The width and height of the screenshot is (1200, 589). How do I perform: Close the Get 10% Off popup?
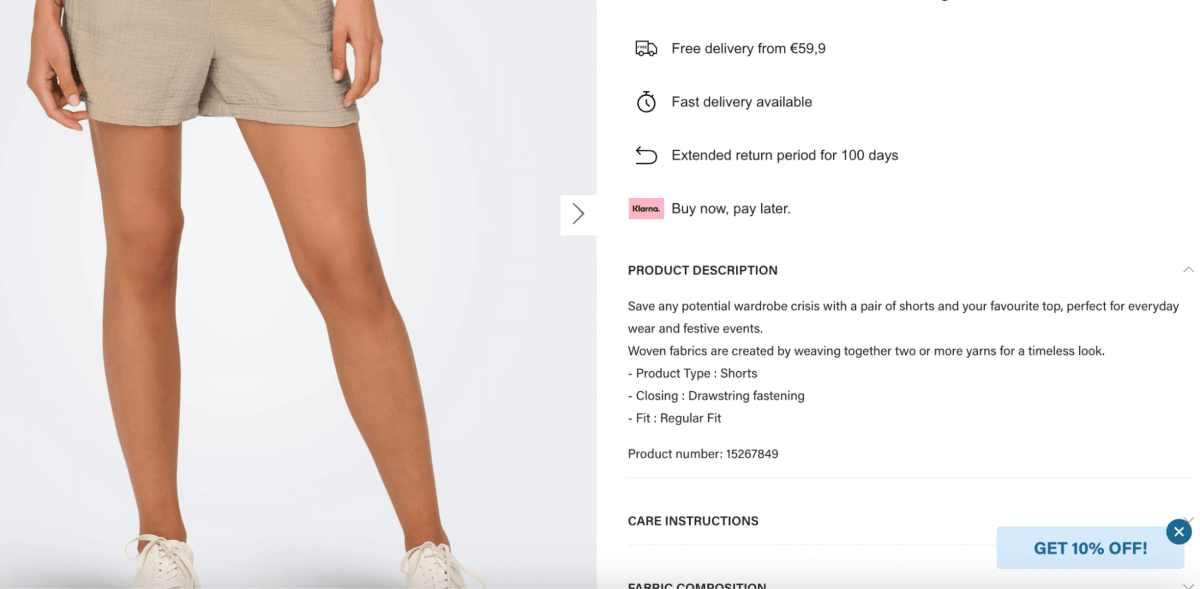(1179, 532)
